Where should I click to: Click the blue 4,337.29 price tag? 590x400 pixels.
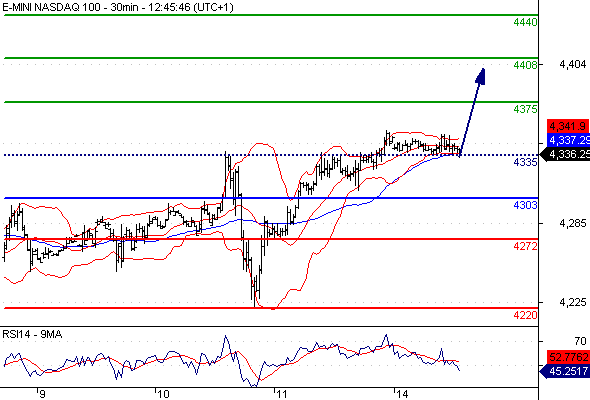[568, 140]
